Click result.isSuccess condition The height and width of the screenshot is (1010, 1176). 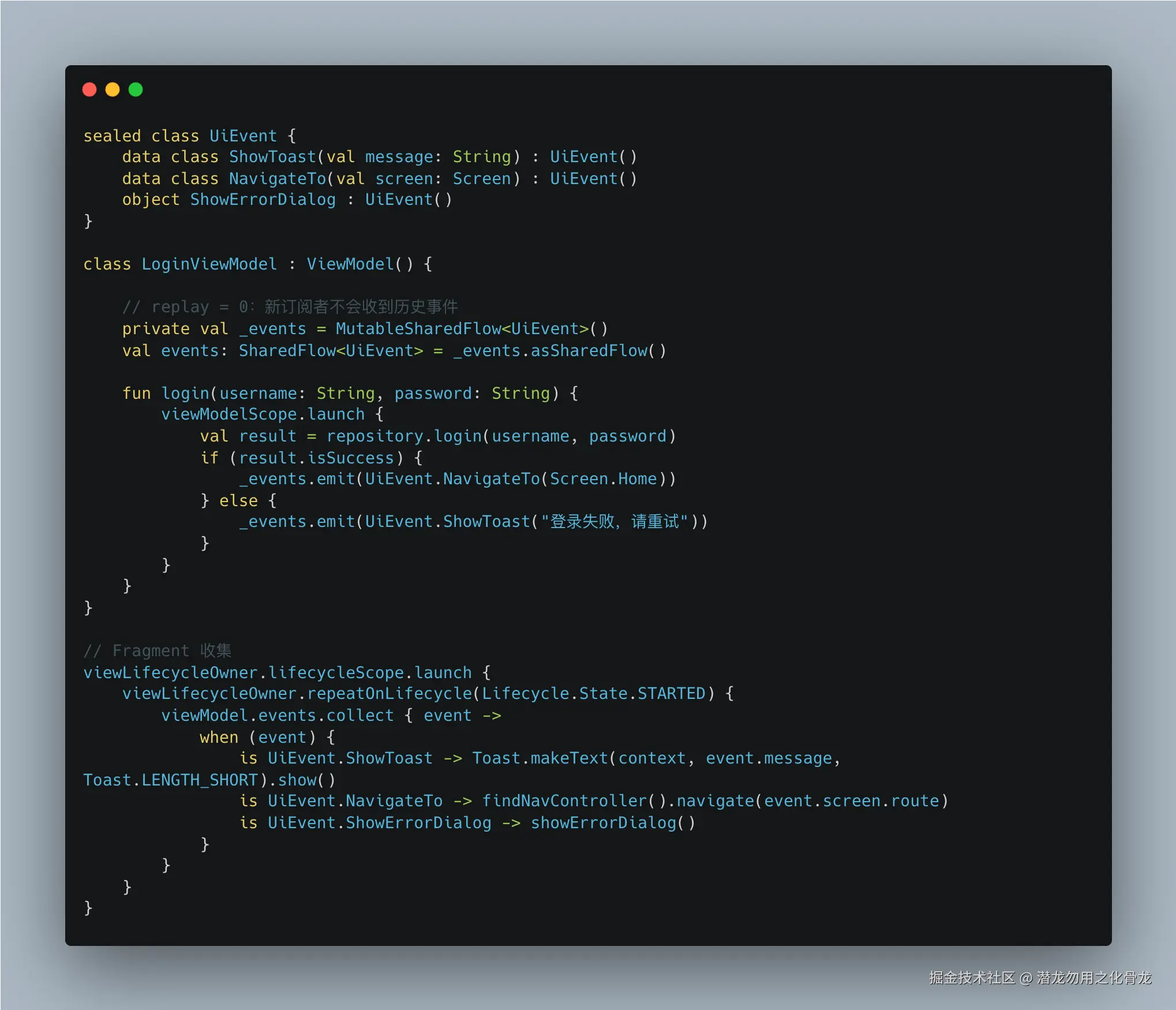click(x=316, y=458)
